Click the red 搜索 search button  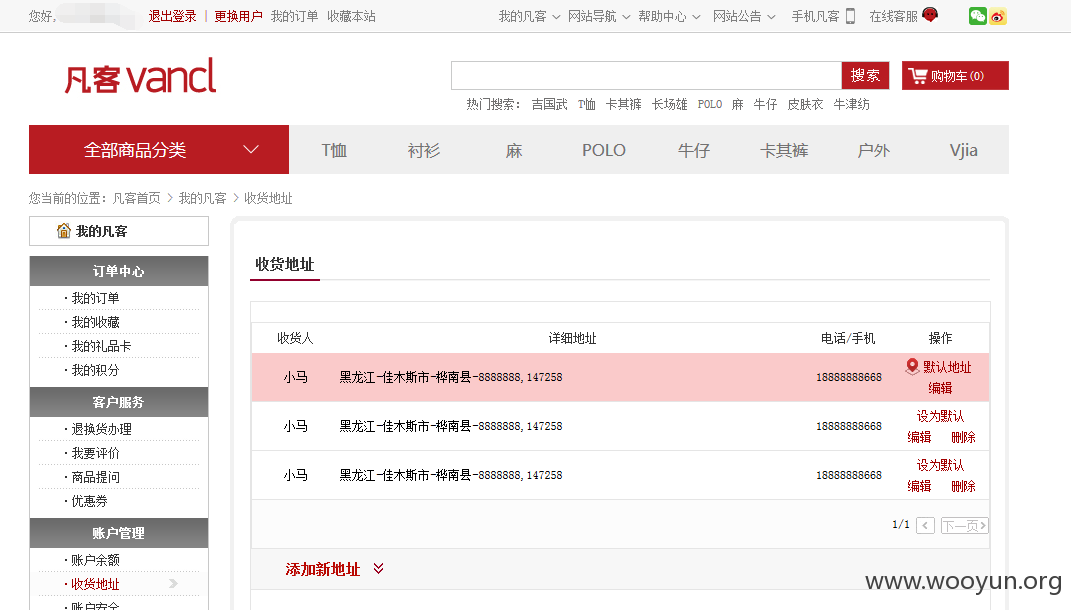pos(865,75)
